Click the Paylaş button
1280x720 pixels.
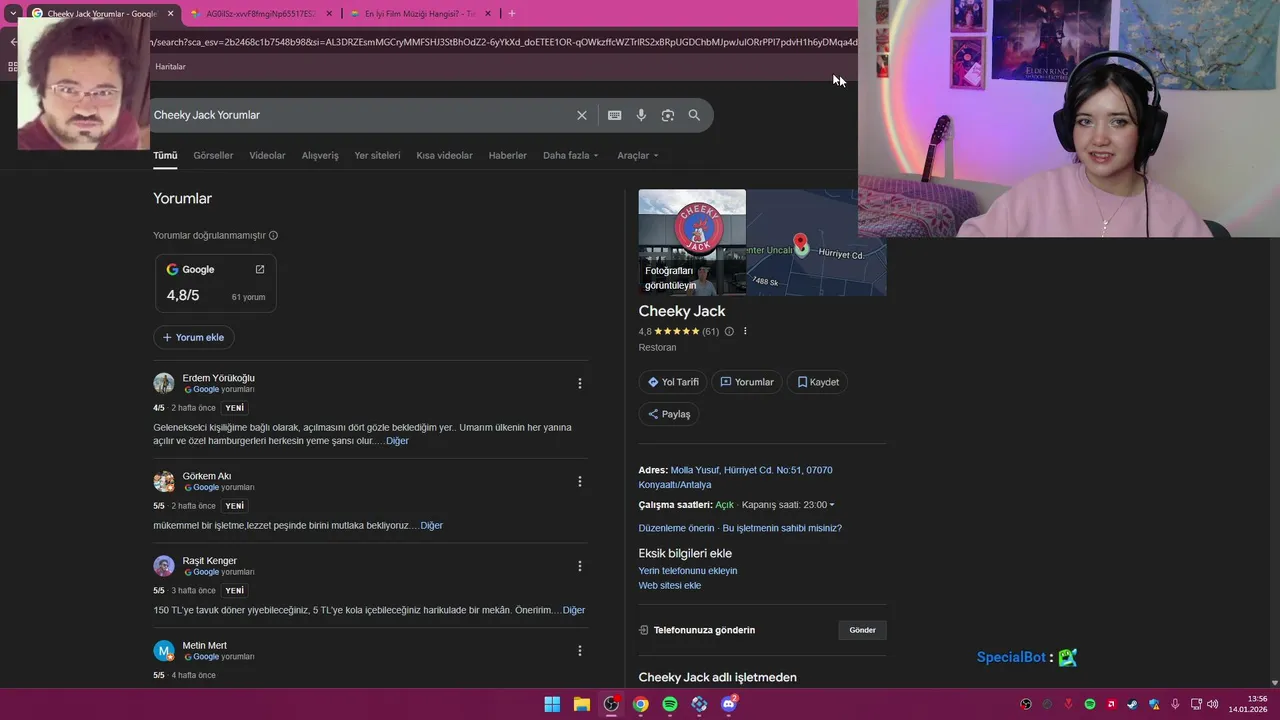[669, 414]
